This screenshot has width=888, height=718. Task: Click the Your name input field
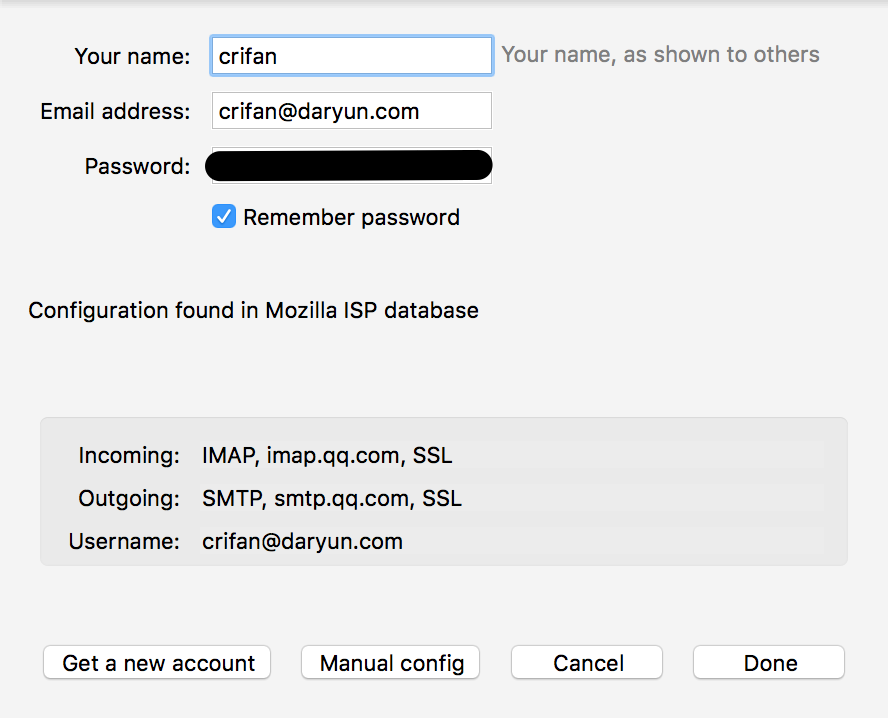tap(351, 56)
